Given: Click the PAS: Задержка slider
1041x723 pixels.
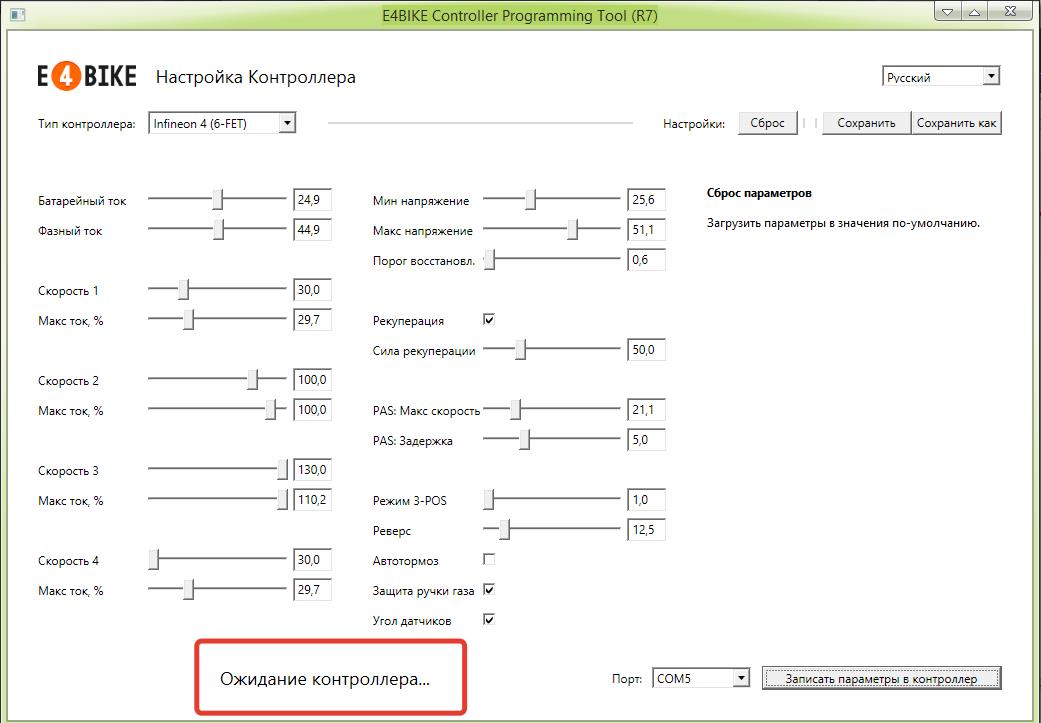Looking at the screenshot, I should point(552,440).
